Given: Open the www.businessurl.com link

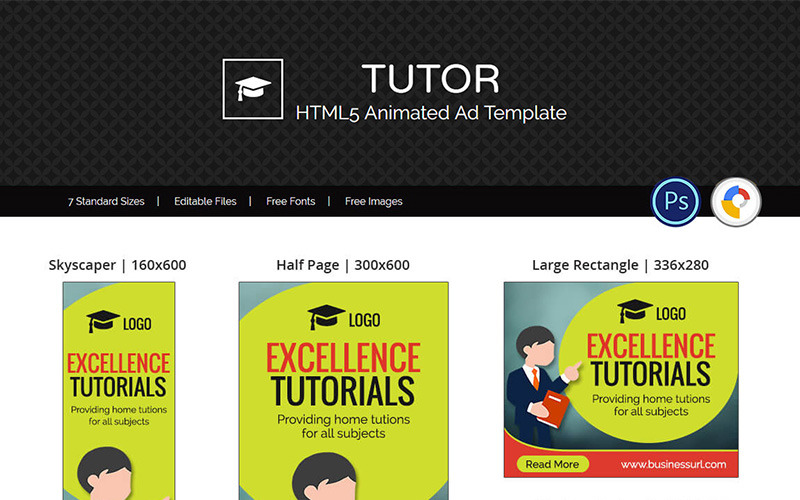Looking at the screenshot, I should click(673, 464).
